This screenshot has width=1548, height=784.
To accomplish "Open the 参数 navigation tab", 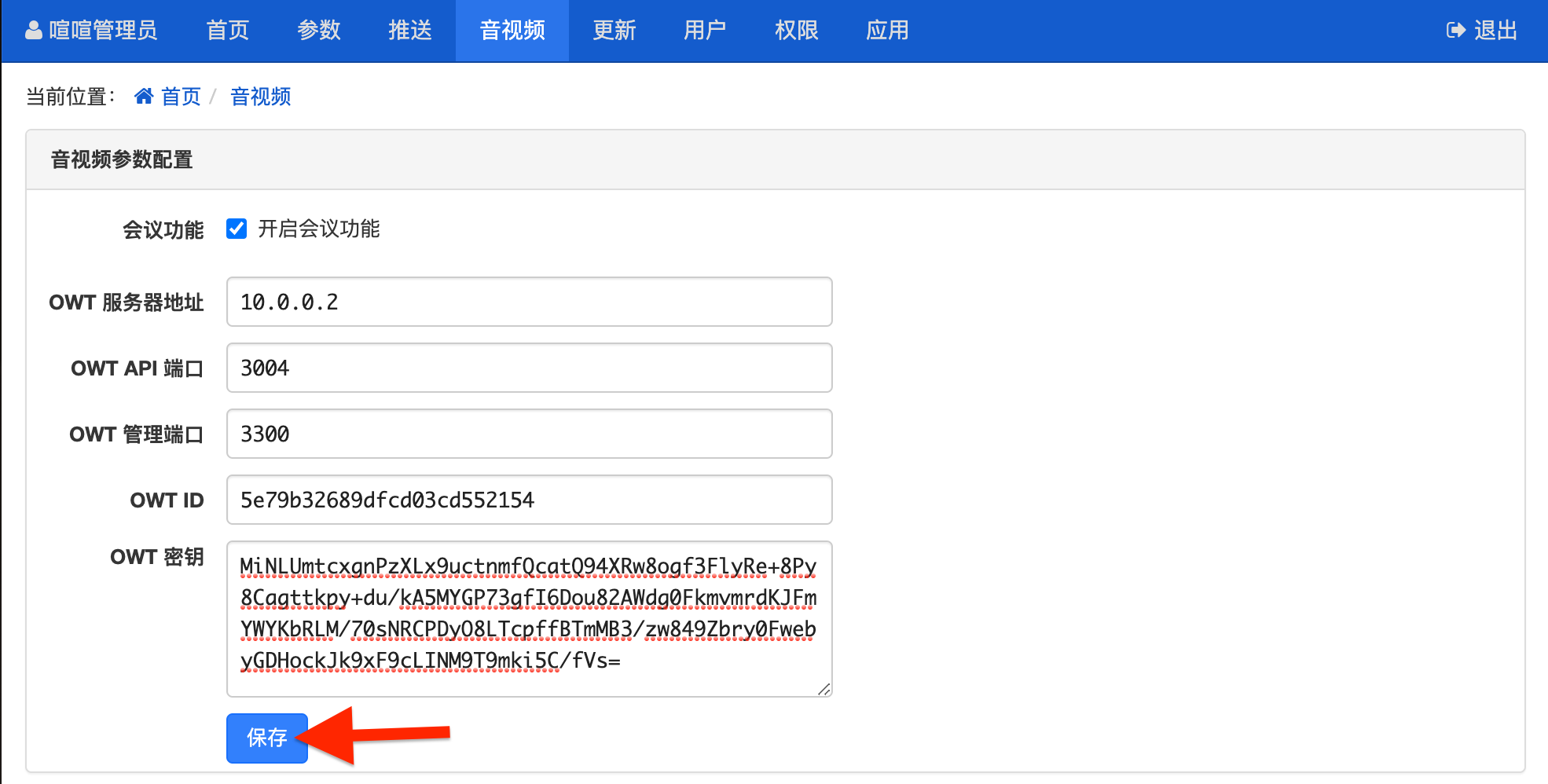I will [318, 31].
